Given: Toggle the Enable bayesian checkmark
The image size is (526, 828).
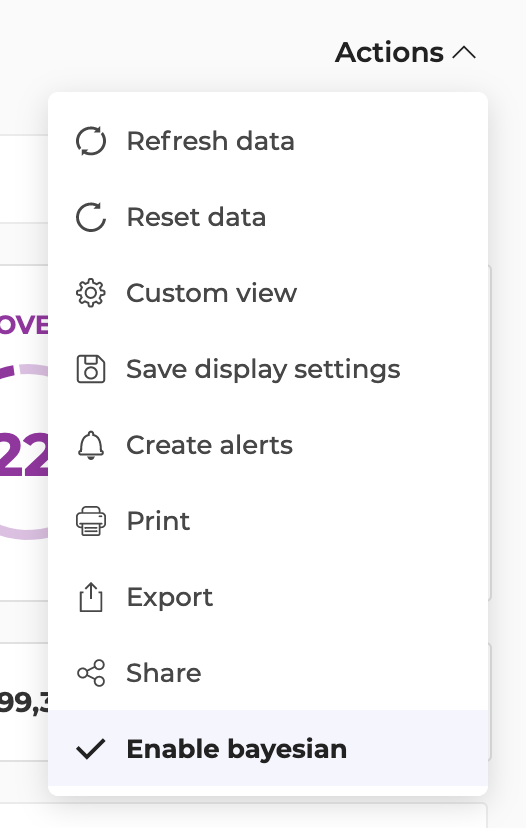Looking at the screenshot, I should pyautogui.click(x=91, y=749).
